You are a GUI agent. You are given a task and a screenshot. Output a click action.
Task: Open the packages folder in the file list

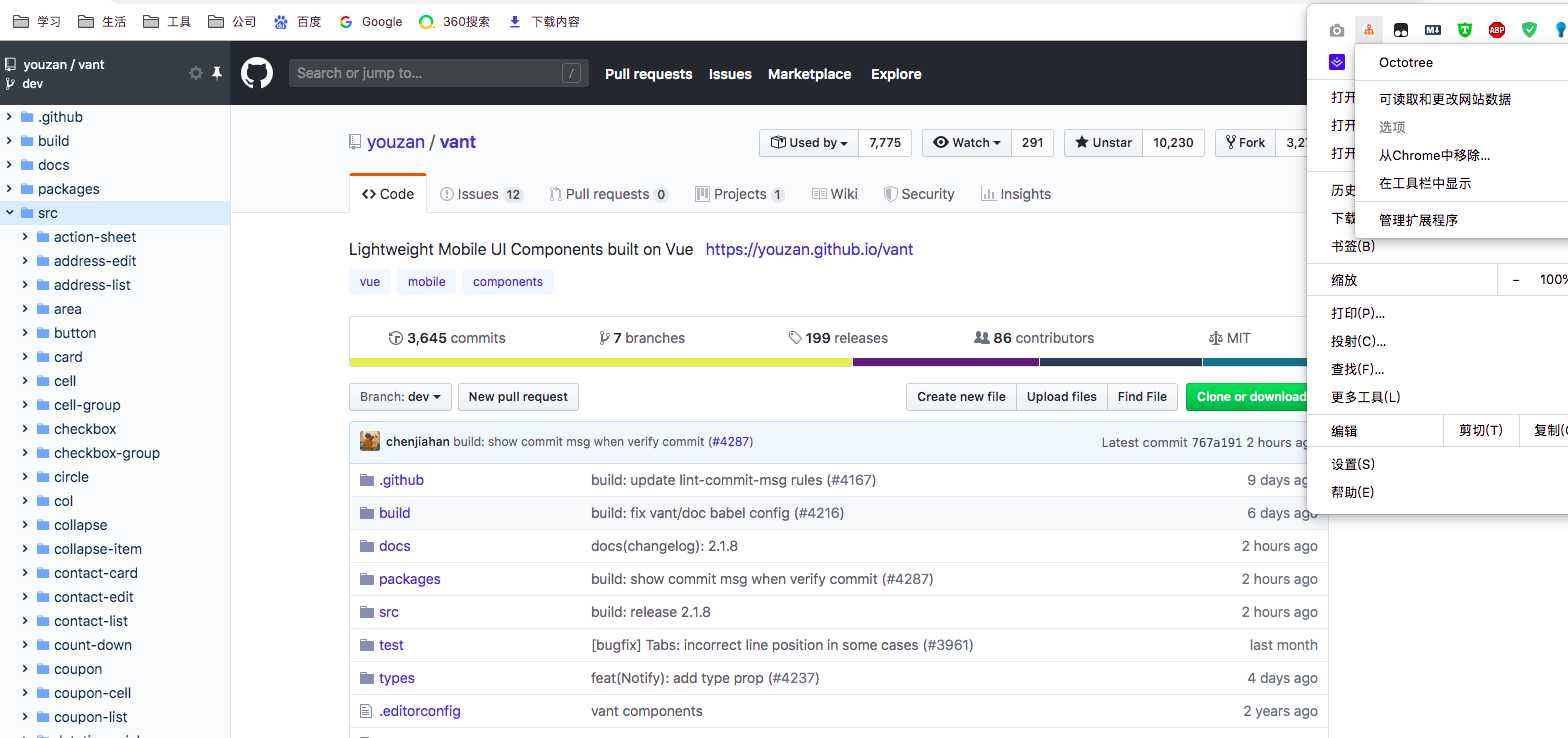tap(410, 579)
